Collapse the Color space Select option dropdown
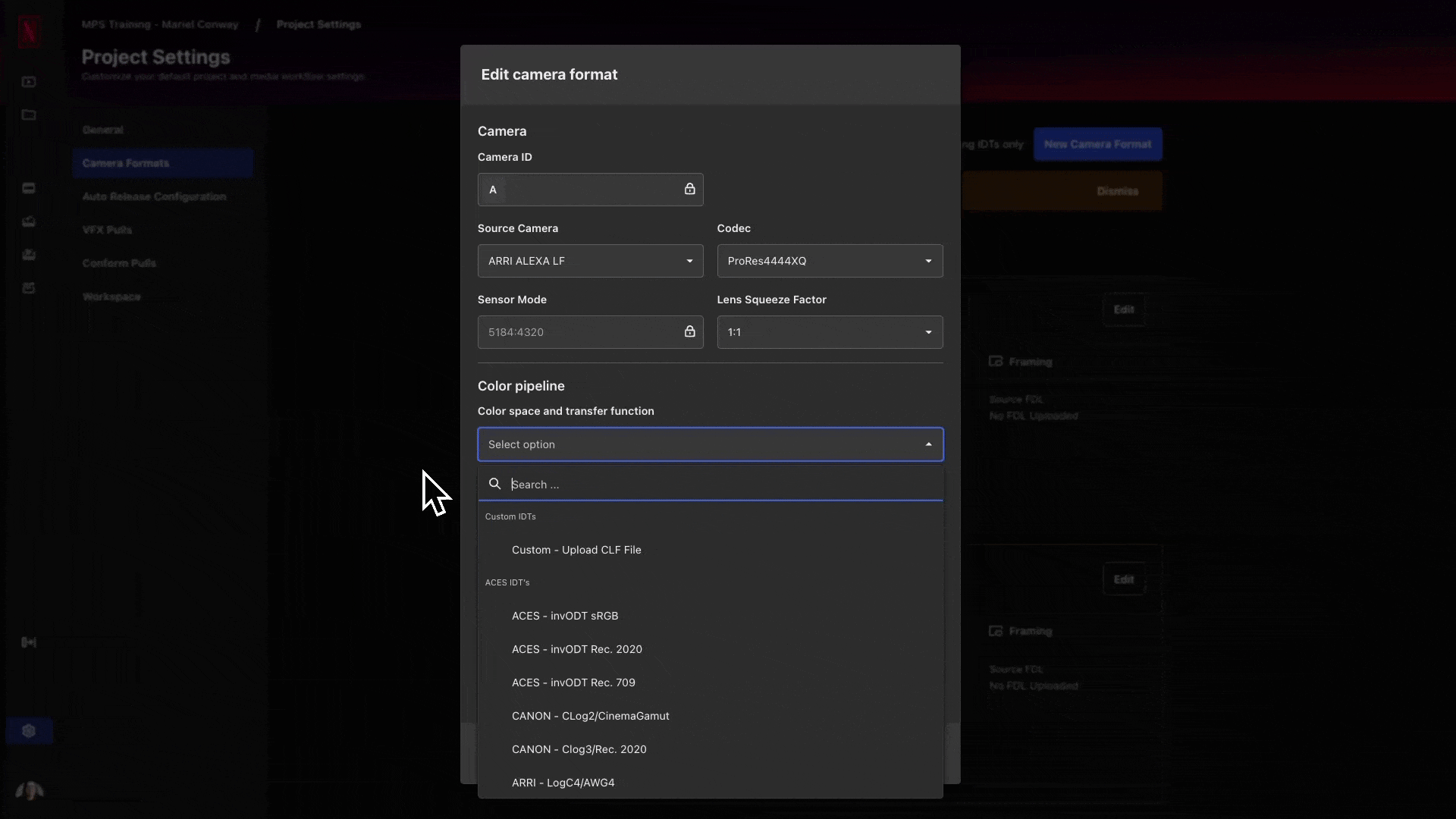This screenshot has height=819, width=1456. [x=711, y=444]
